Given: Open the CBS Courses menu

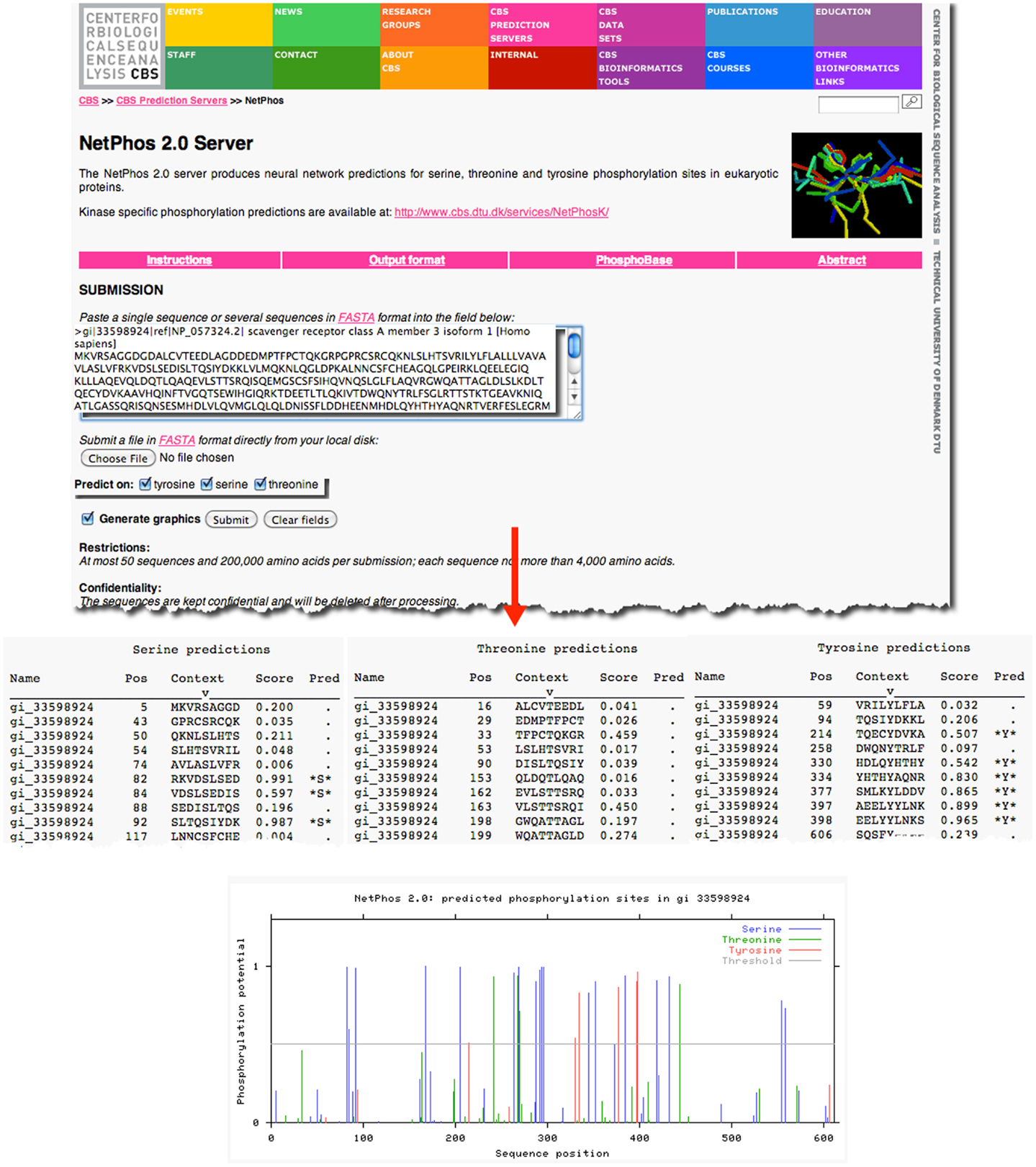Looking at the screenshot, I should (x=760, y=68).
